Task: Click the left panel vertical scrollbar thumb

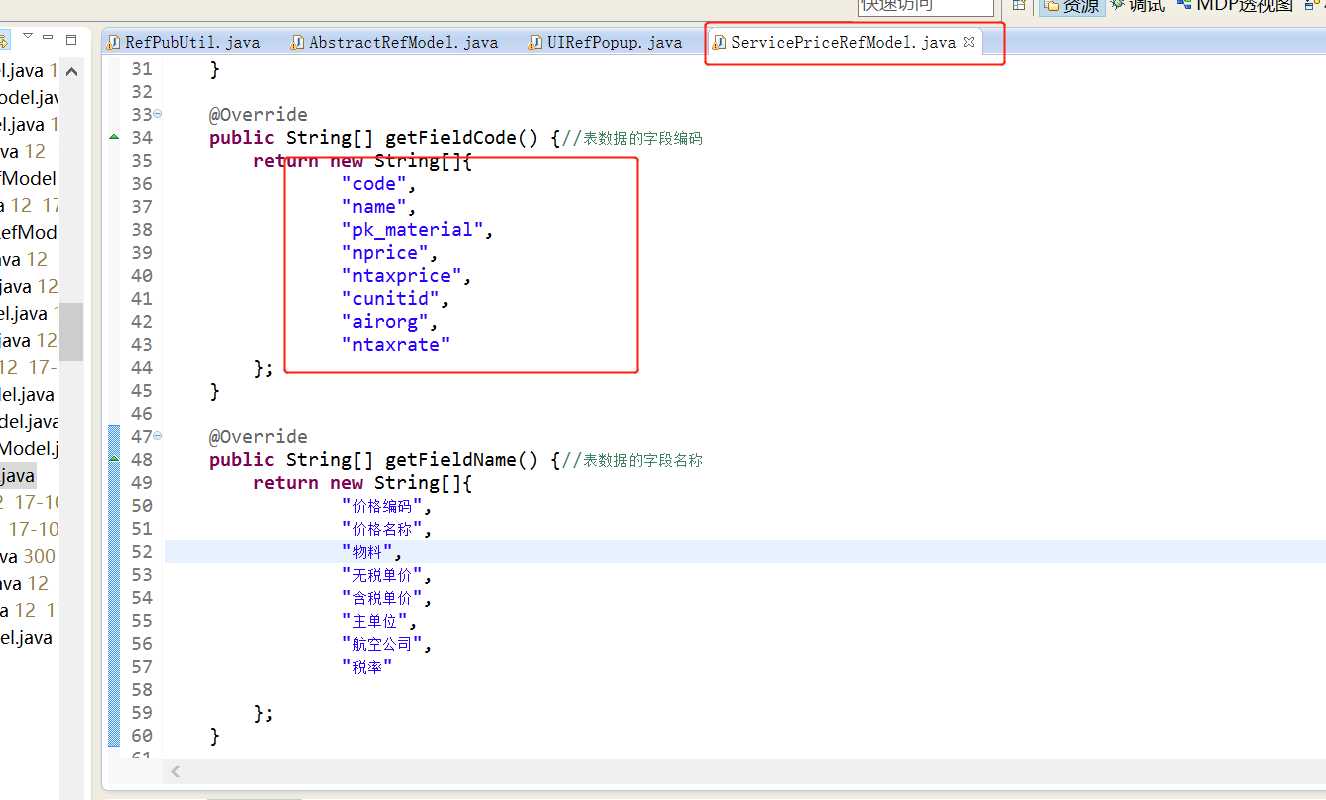Action: tap(71, 332)
